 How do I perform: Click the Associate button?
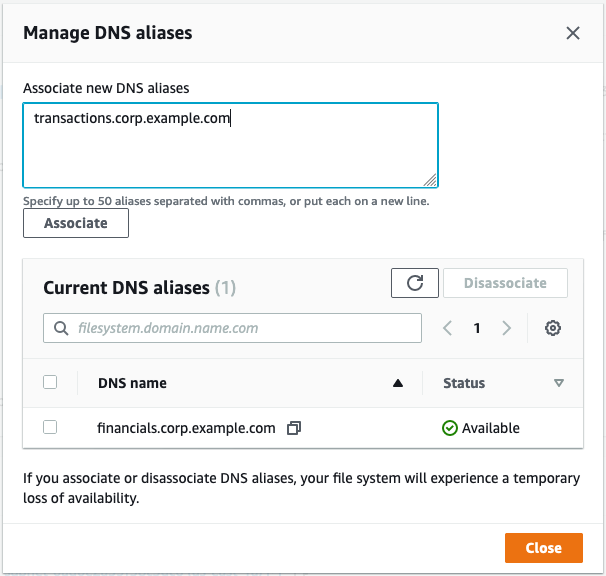[x=76, y=223]
